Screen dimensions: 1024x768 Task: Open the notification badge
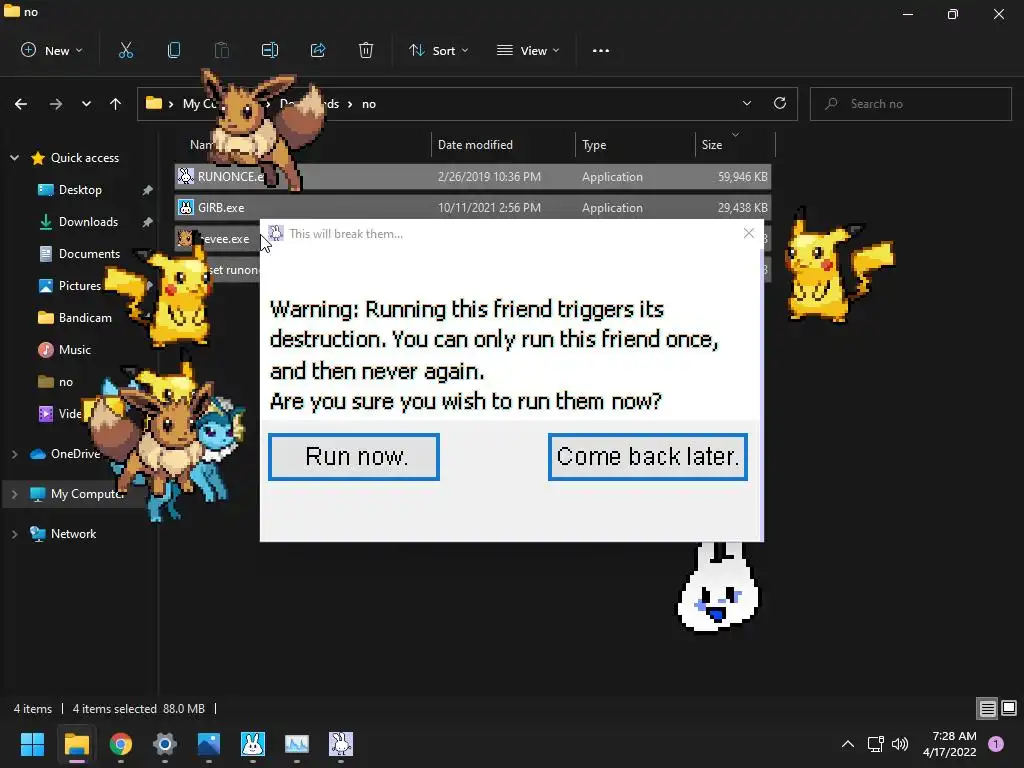(x=996, y=744)
